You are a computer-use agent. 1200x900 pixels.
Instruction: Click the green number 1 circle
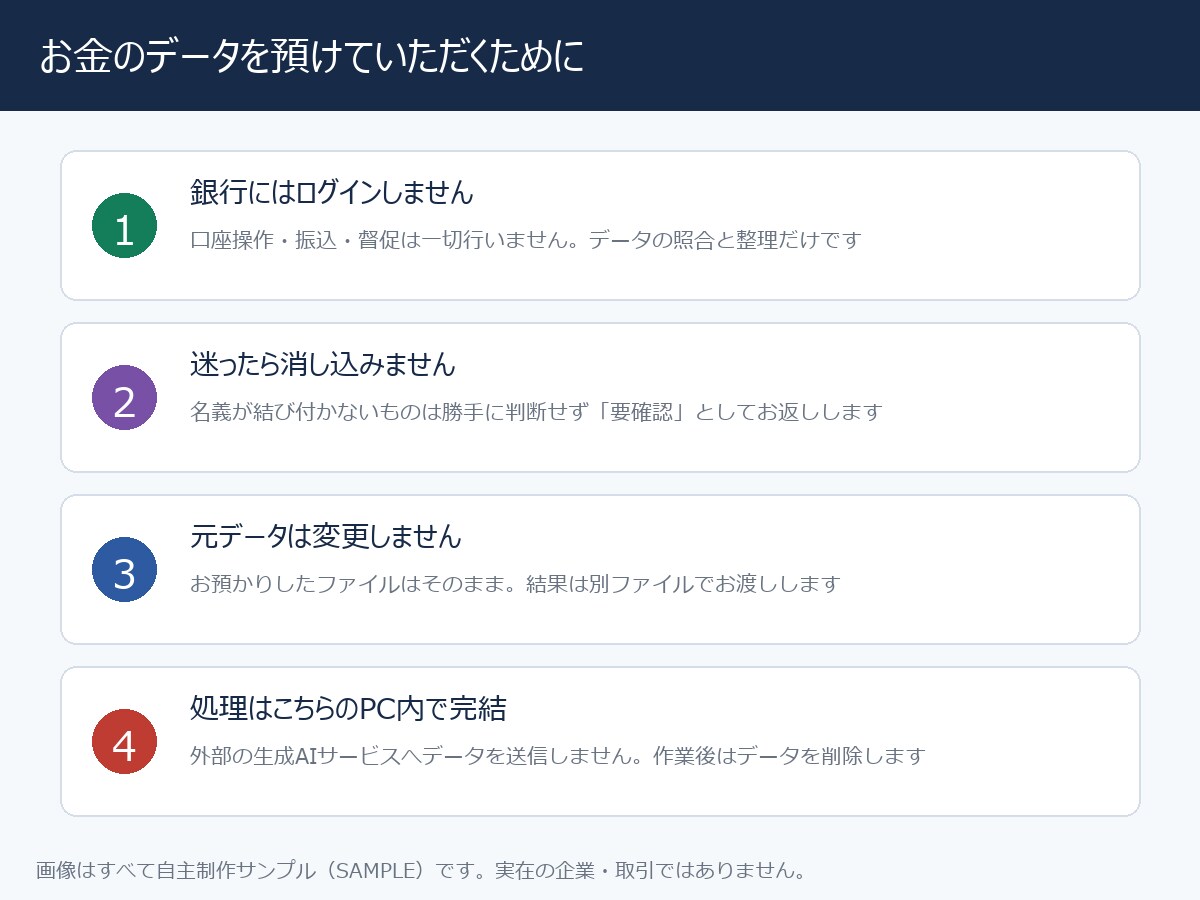(124, 226)
